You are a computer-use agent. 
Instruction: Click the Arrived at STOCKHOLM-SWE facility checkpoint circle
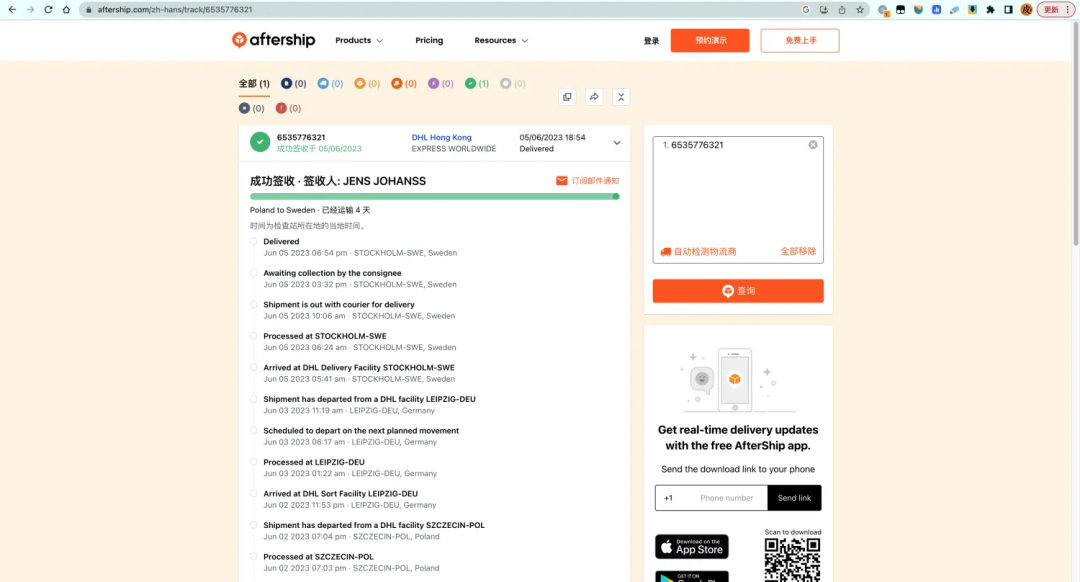click(x=253, y=367)
